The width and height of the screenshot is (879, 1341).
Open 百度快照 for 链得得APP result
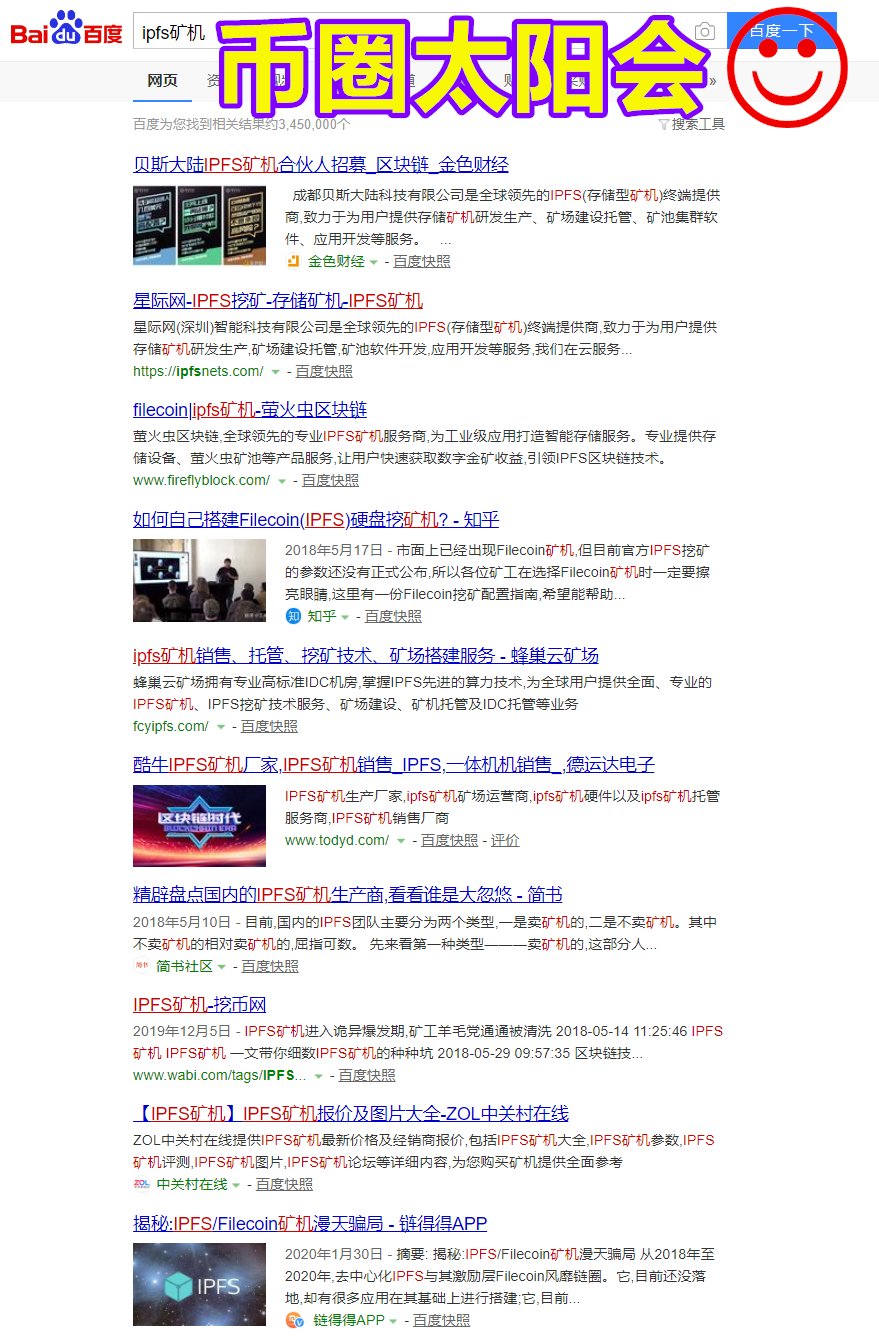[441, 1320]
